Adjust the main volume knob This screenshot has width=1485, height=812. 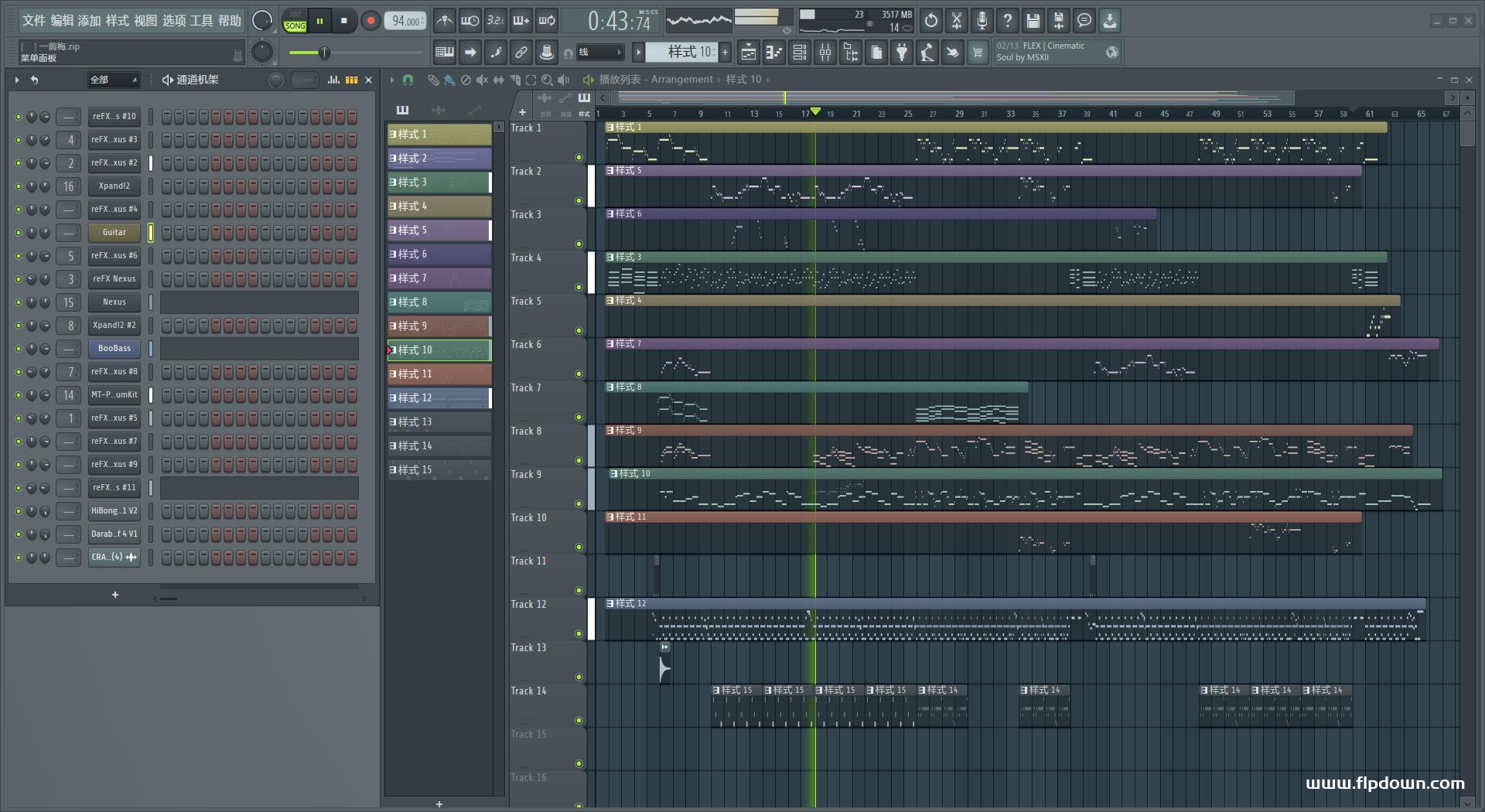[263, 21]
